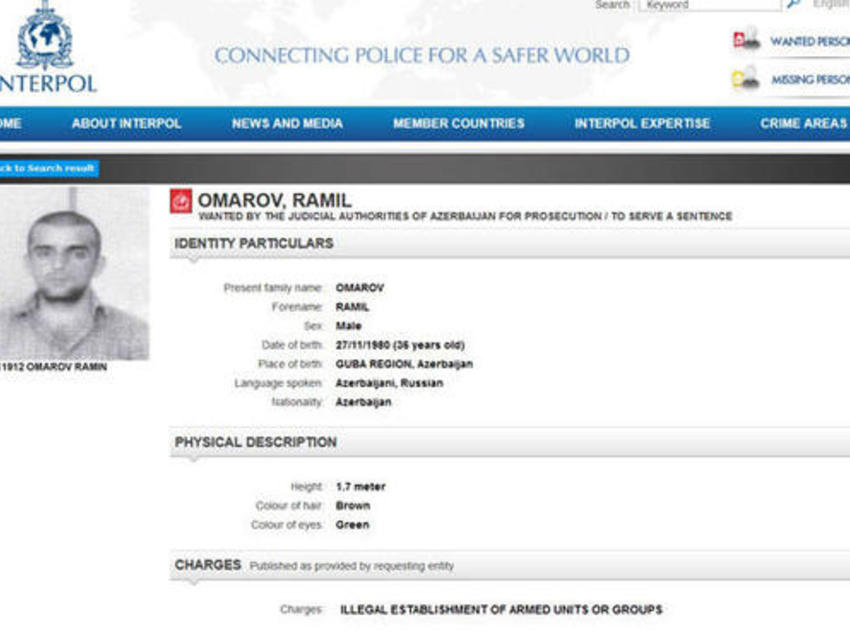Click the search magnifier icon
This screenshot has width=850, height=637.
coord(793,4)
